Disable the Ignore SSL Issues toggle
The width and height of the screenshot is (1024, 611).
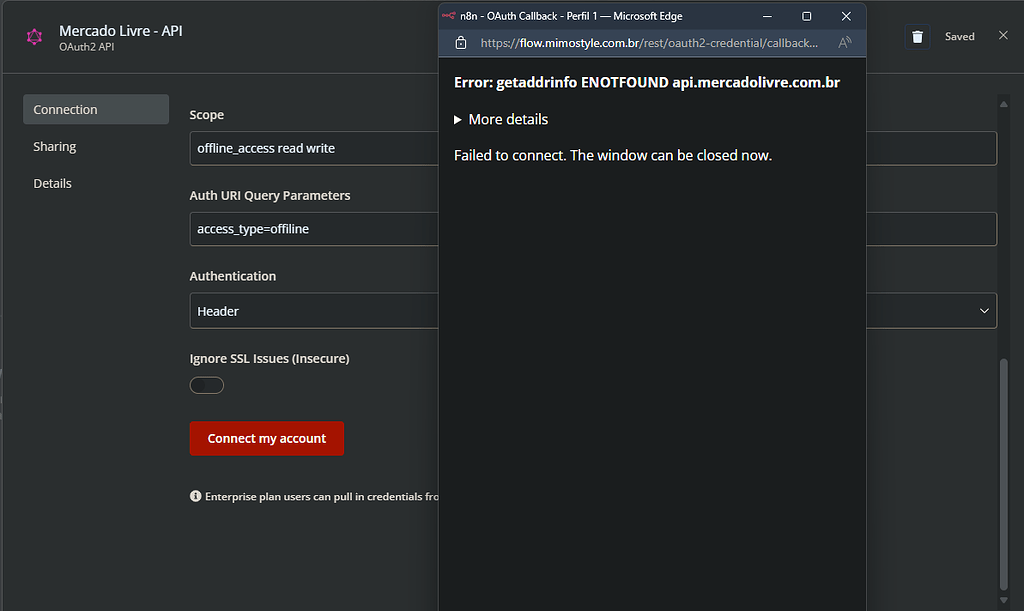206,385
